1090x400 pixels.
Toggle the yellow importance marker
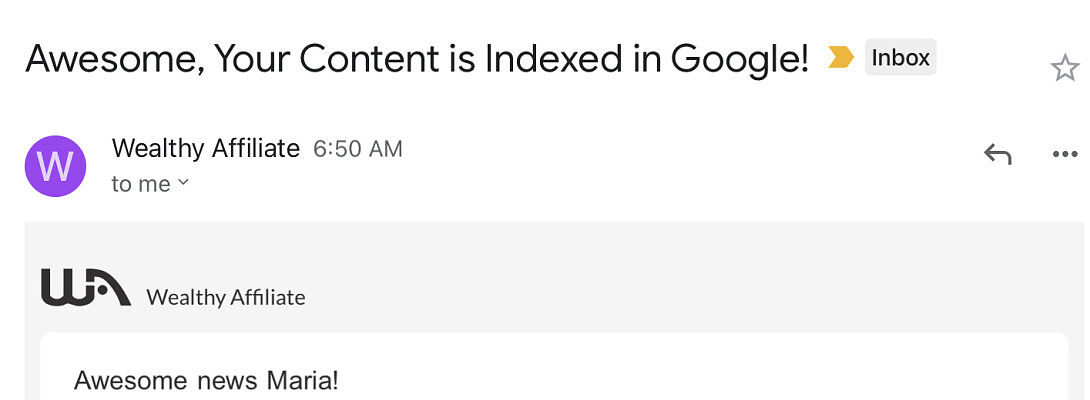[x=840, y=59]
